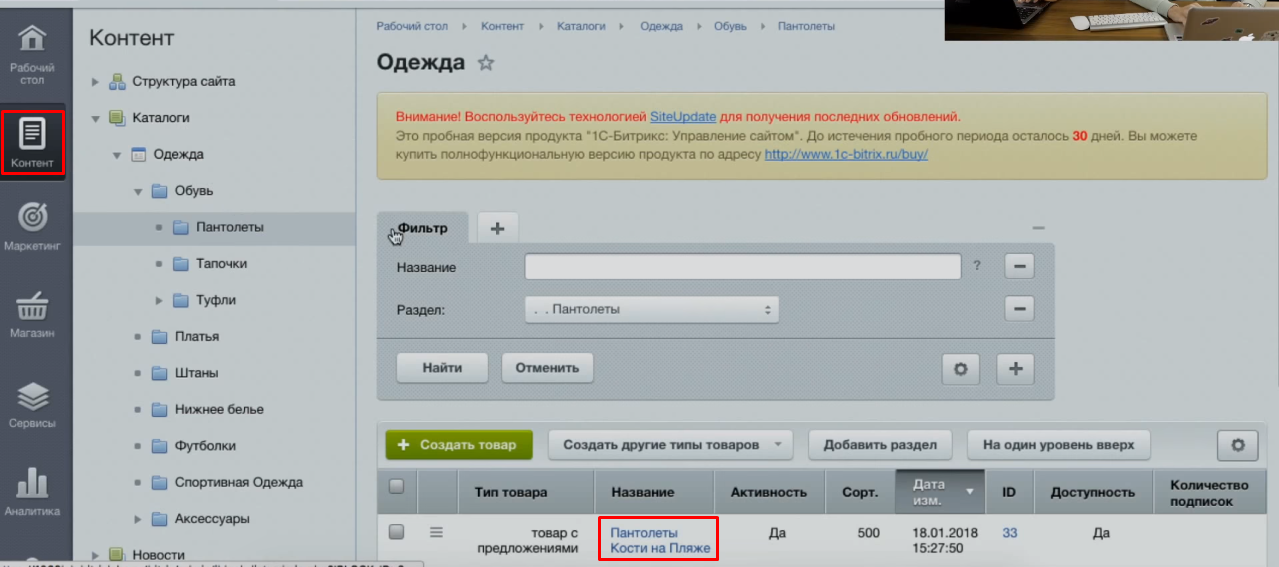Click the Тапочки folder icon in tree
1279x567 pixels.
[x=180, y=264]
